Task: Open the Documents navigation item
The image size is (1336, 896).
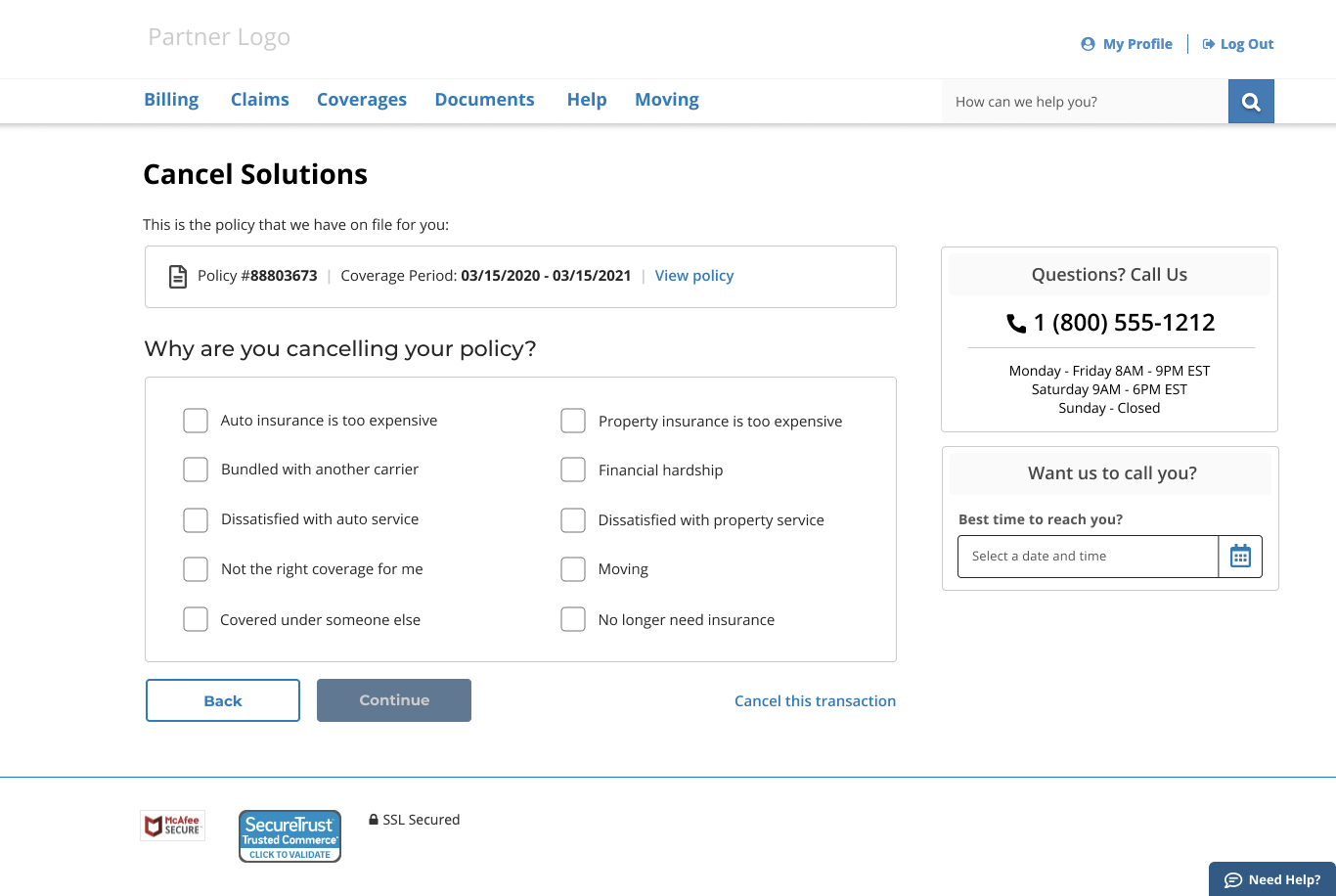Action: tap(485, 100)
